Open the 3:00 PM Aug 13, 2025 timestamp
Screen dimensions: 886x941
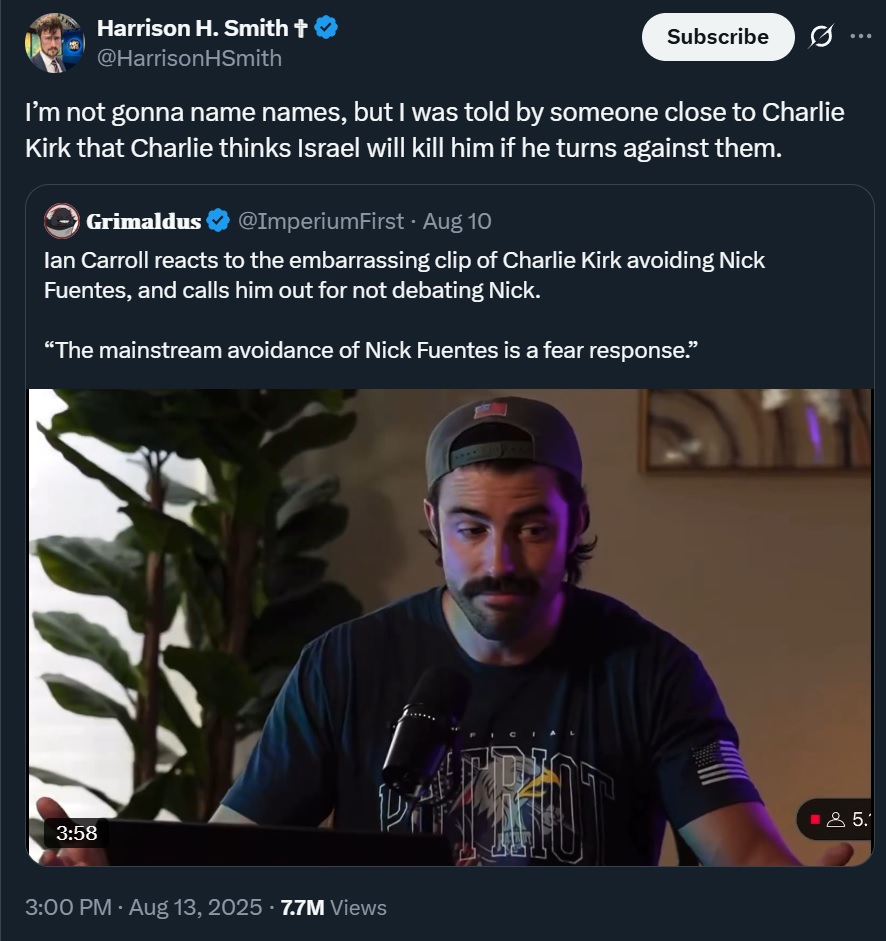pos(143,907)
